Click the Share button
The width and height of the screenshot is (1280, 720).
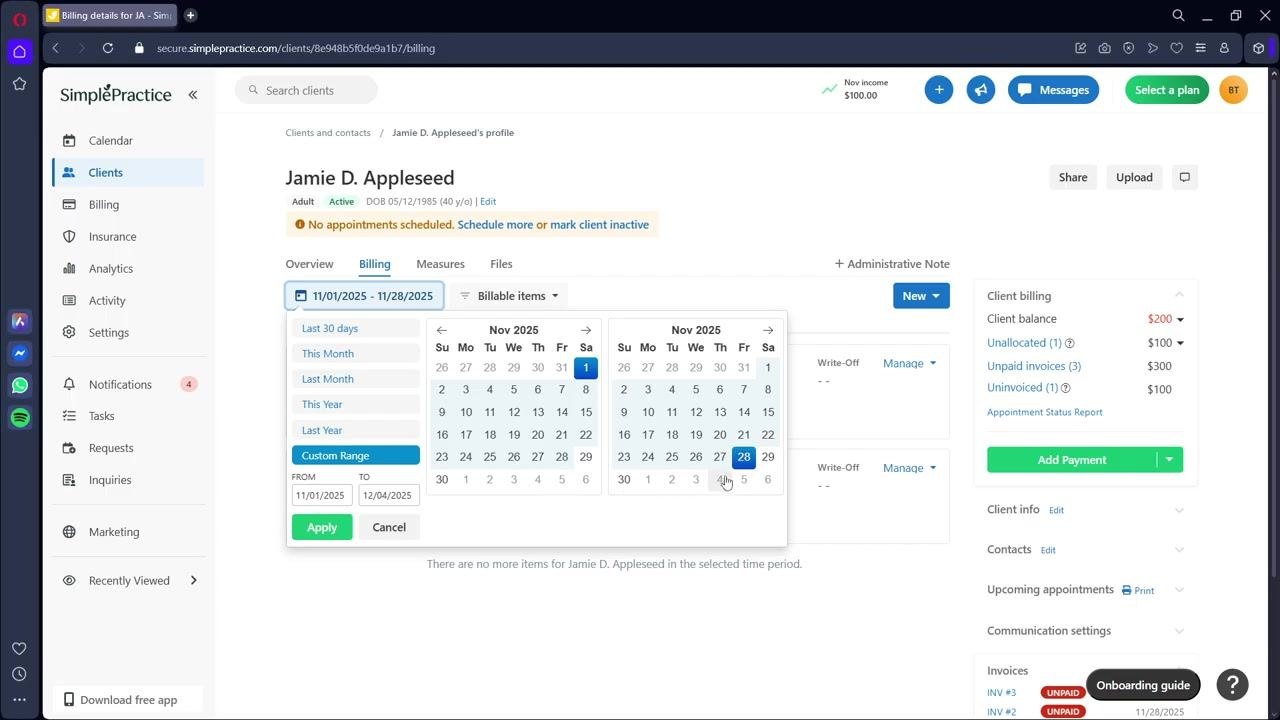1073,177
